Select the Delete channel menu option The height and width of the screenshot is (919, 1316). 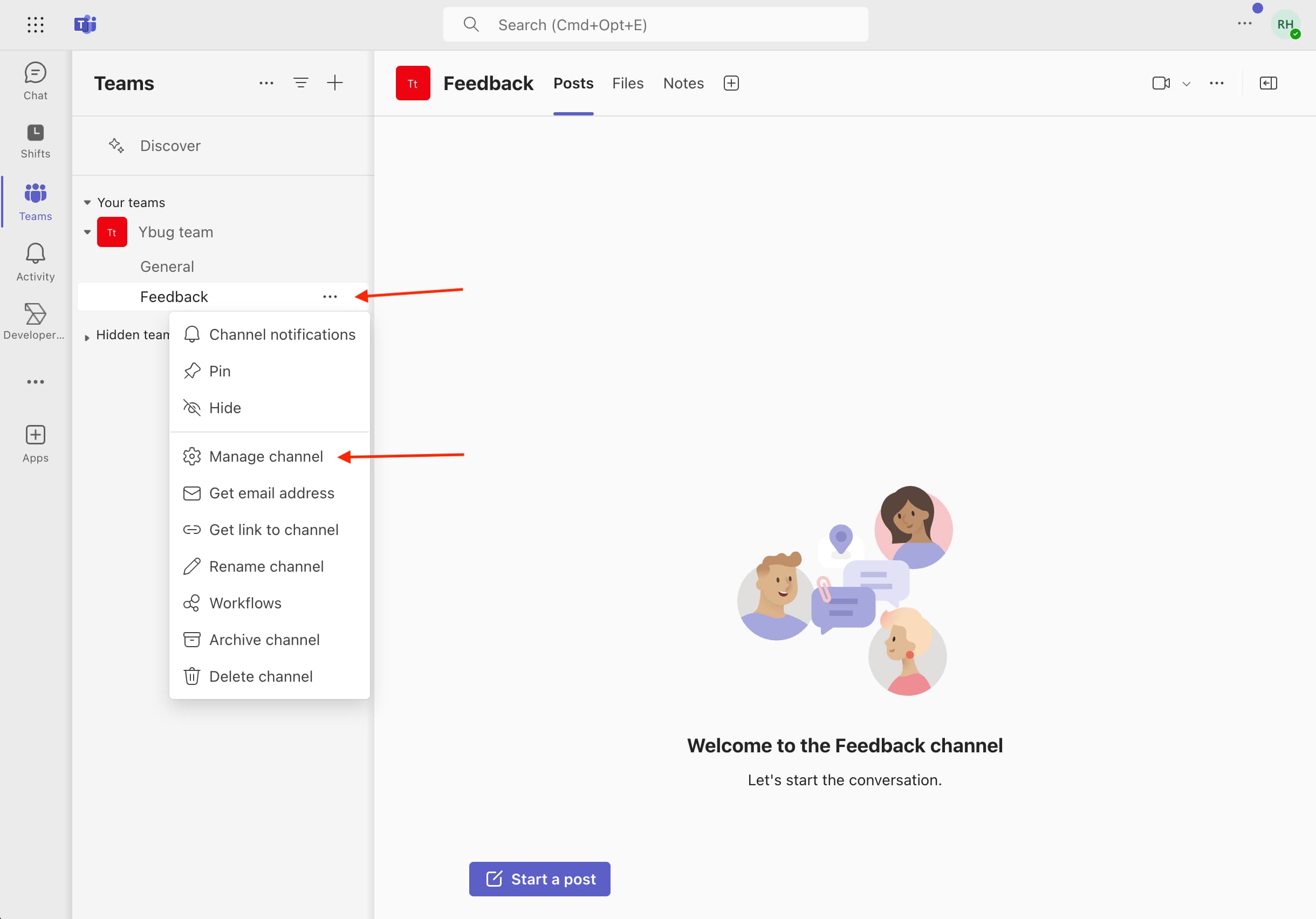point(260,676)
